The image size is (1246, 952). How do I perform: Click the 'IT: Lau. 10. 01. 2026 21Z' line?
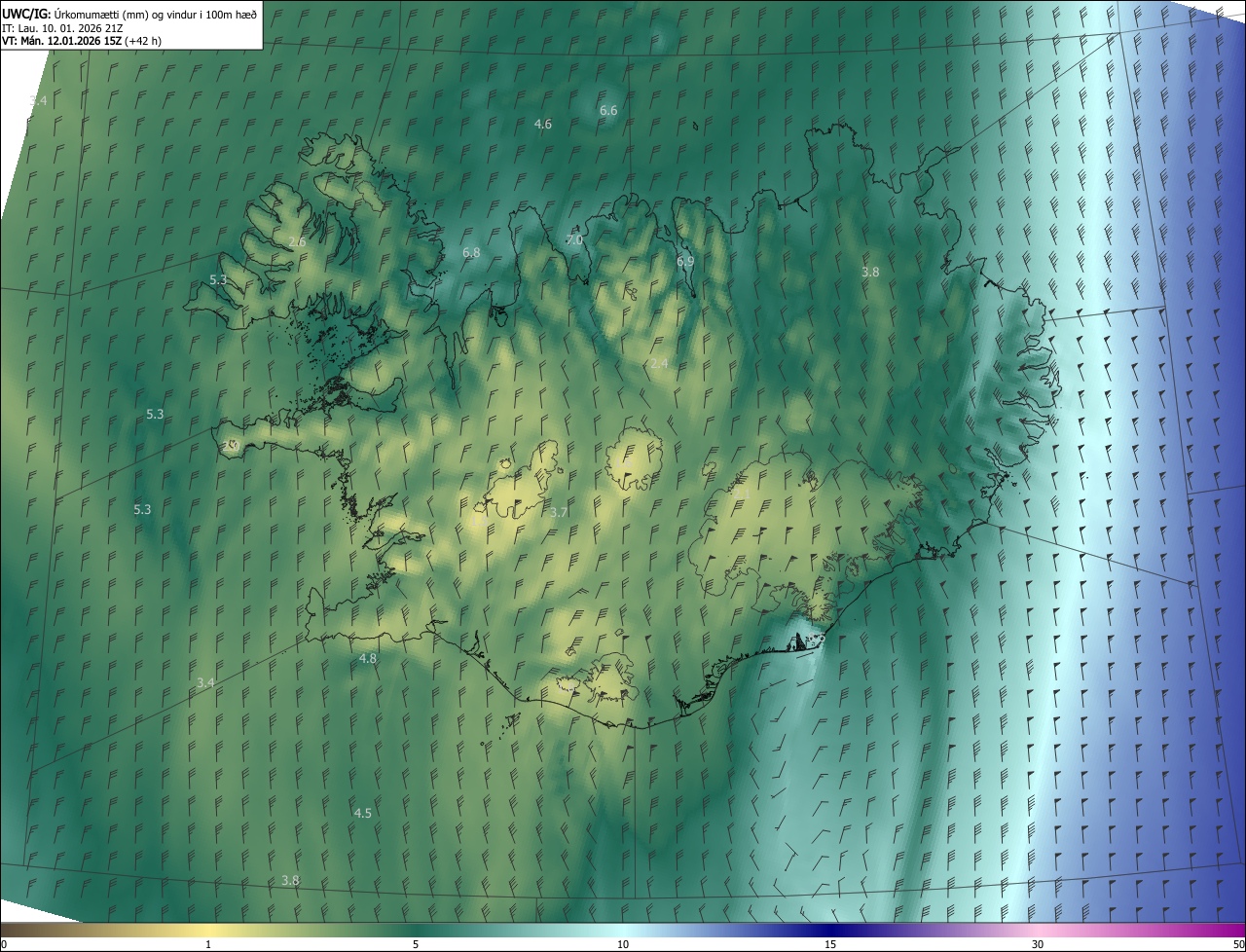pyautogui.click(x=61, y=27)
